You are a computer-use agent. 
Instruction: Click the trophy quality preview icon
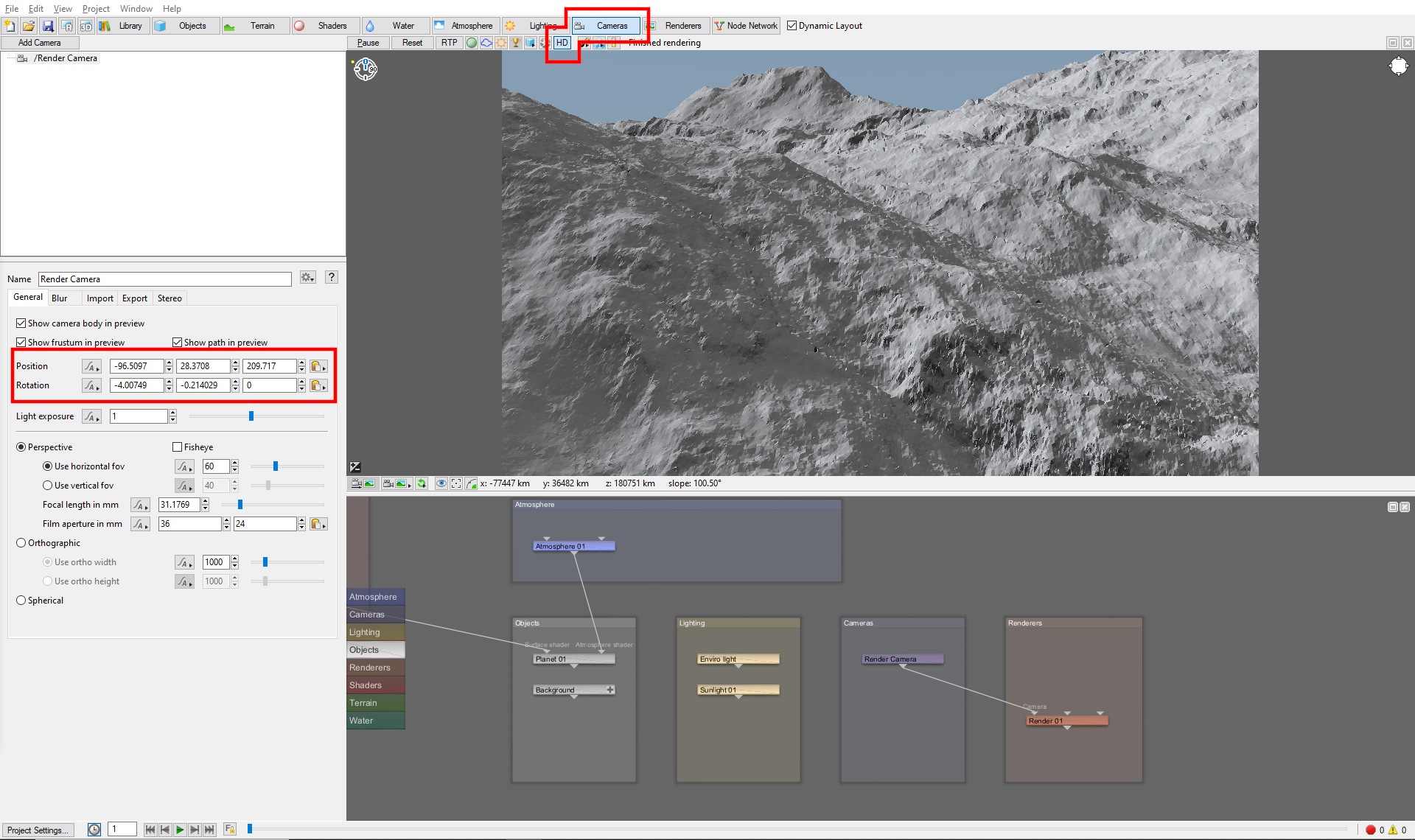tap(516, 43)
